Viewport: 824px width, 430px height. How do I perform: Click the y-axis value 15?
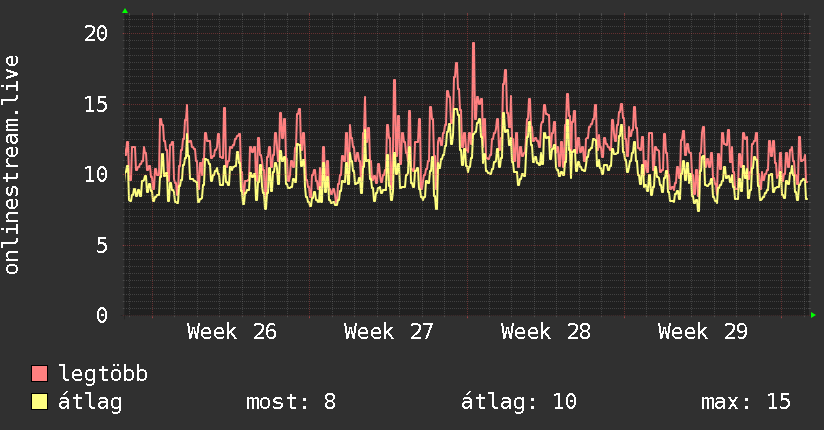coord(96,104)
